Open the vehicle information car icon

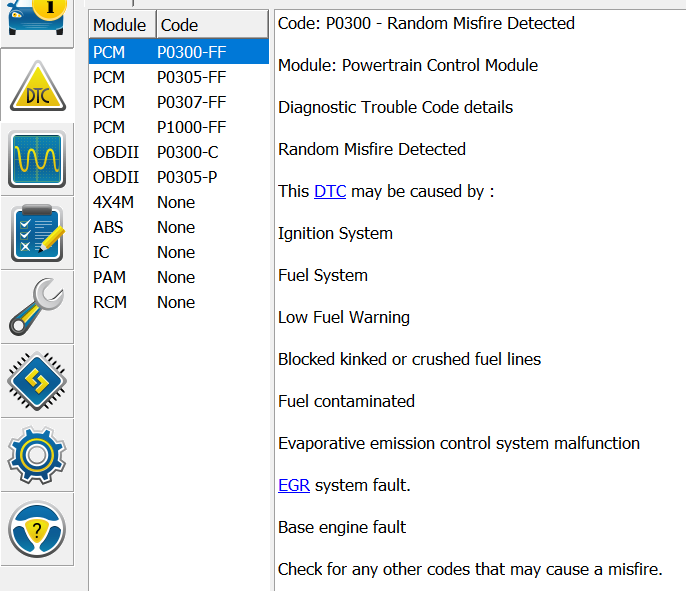coord(37,20)
